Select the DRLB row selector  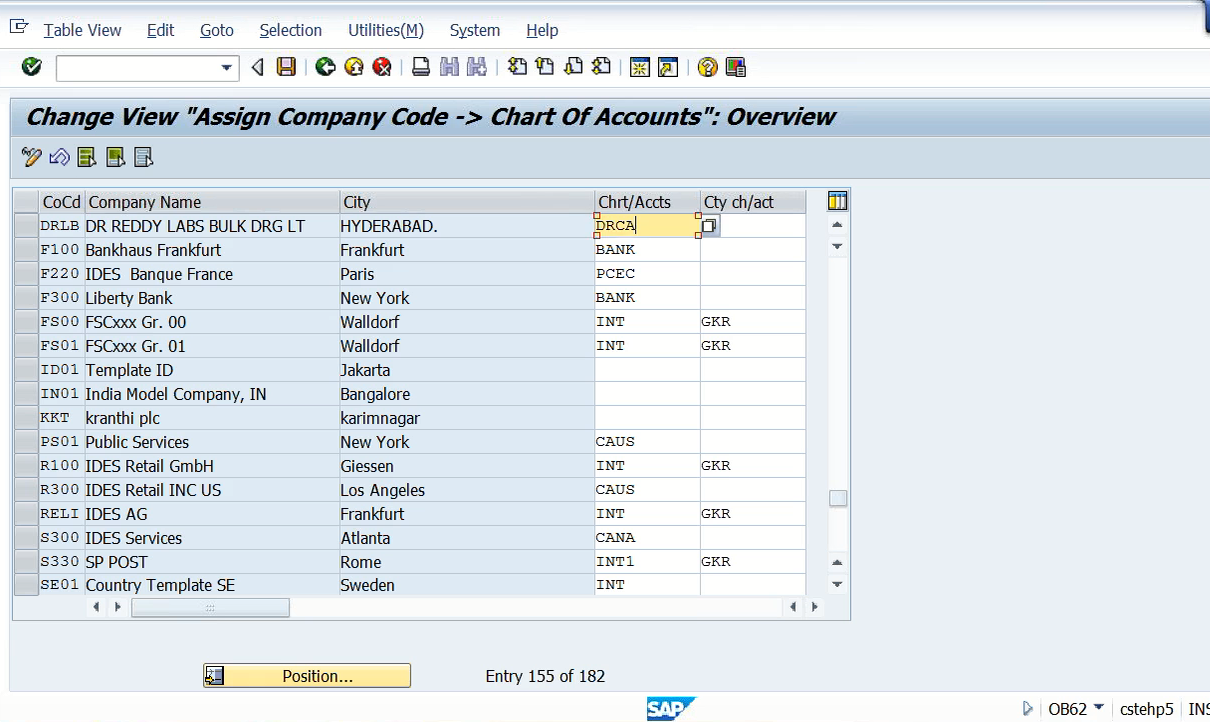click(26, 226)
